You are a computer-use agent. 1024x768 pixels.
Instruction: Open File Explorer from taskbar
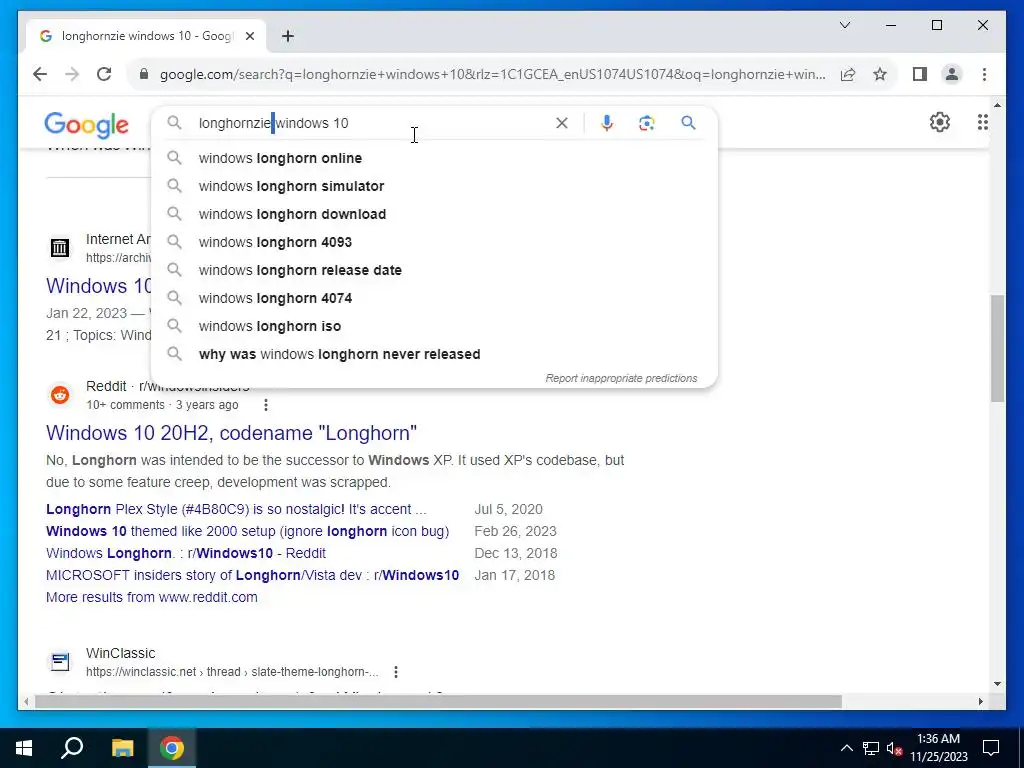coord(122,748)
